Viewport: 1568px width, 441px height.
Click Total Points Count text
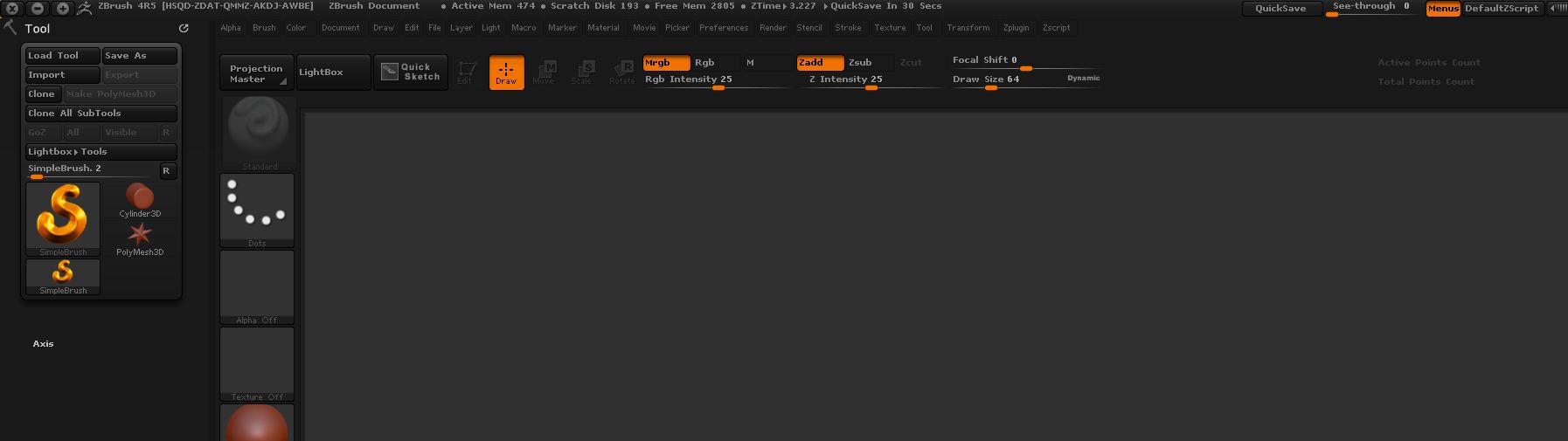pyautogui.click(x=1426, y=82)
